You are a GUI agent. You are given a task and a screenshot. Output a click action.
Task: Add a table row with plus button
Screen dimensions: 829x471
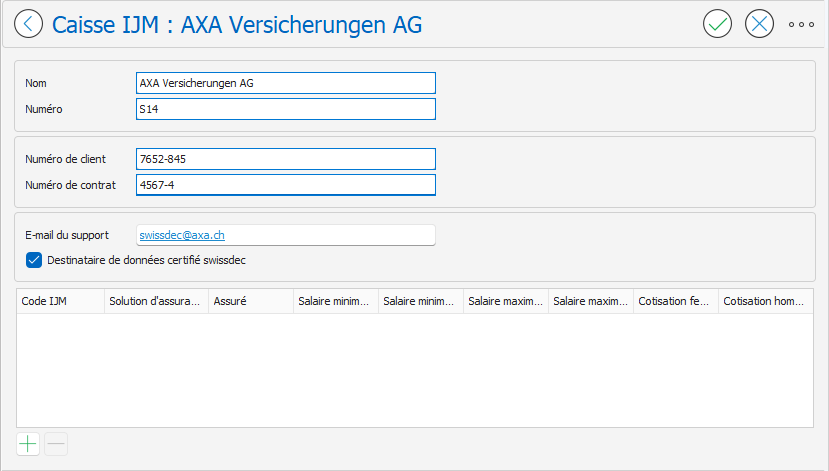[28, 444]
